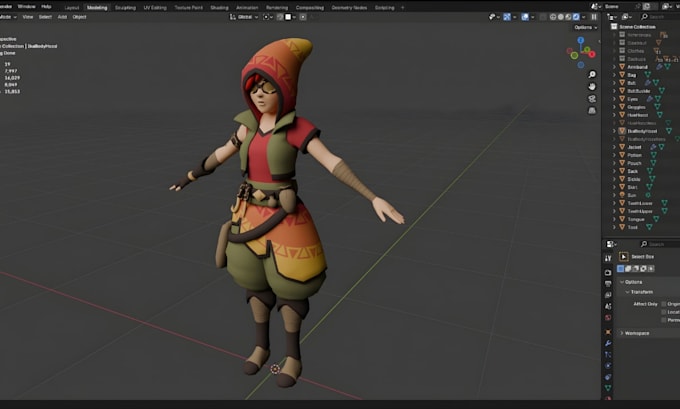Select the Potion object in the outliner
The image size is (680, 409).
pos(634,155)
